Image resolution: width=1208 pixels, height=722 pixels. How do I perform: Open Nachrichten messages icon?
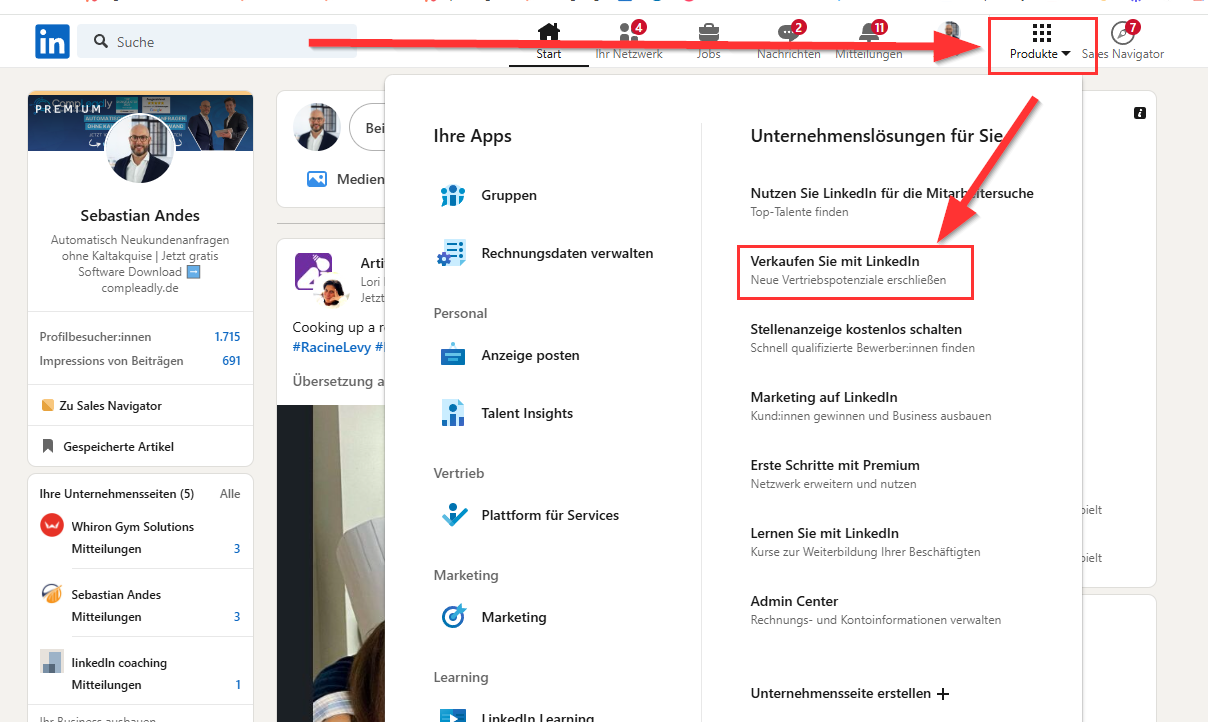point(788,33)
